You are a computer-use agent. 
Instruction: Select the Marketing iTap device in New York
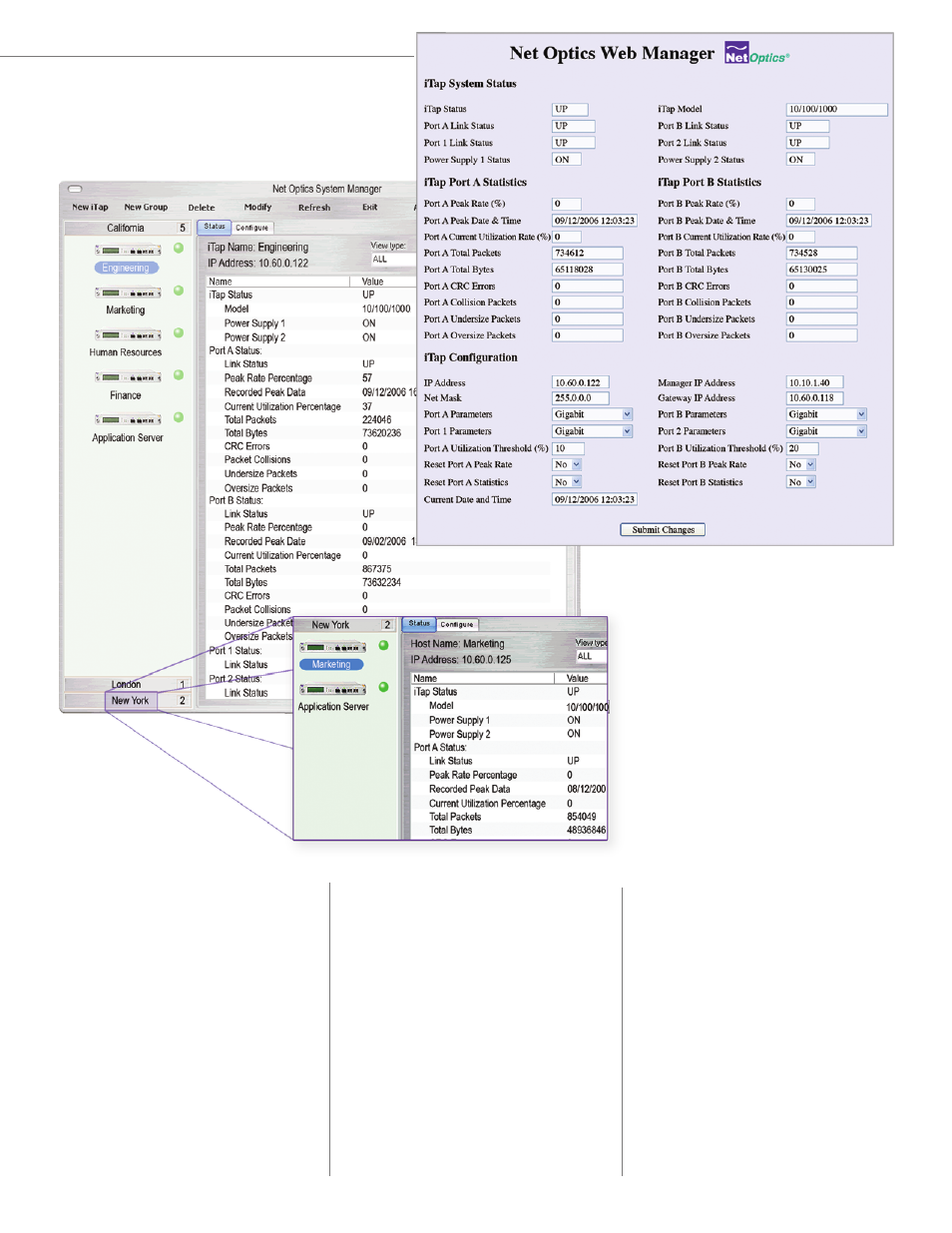(332, 647)
